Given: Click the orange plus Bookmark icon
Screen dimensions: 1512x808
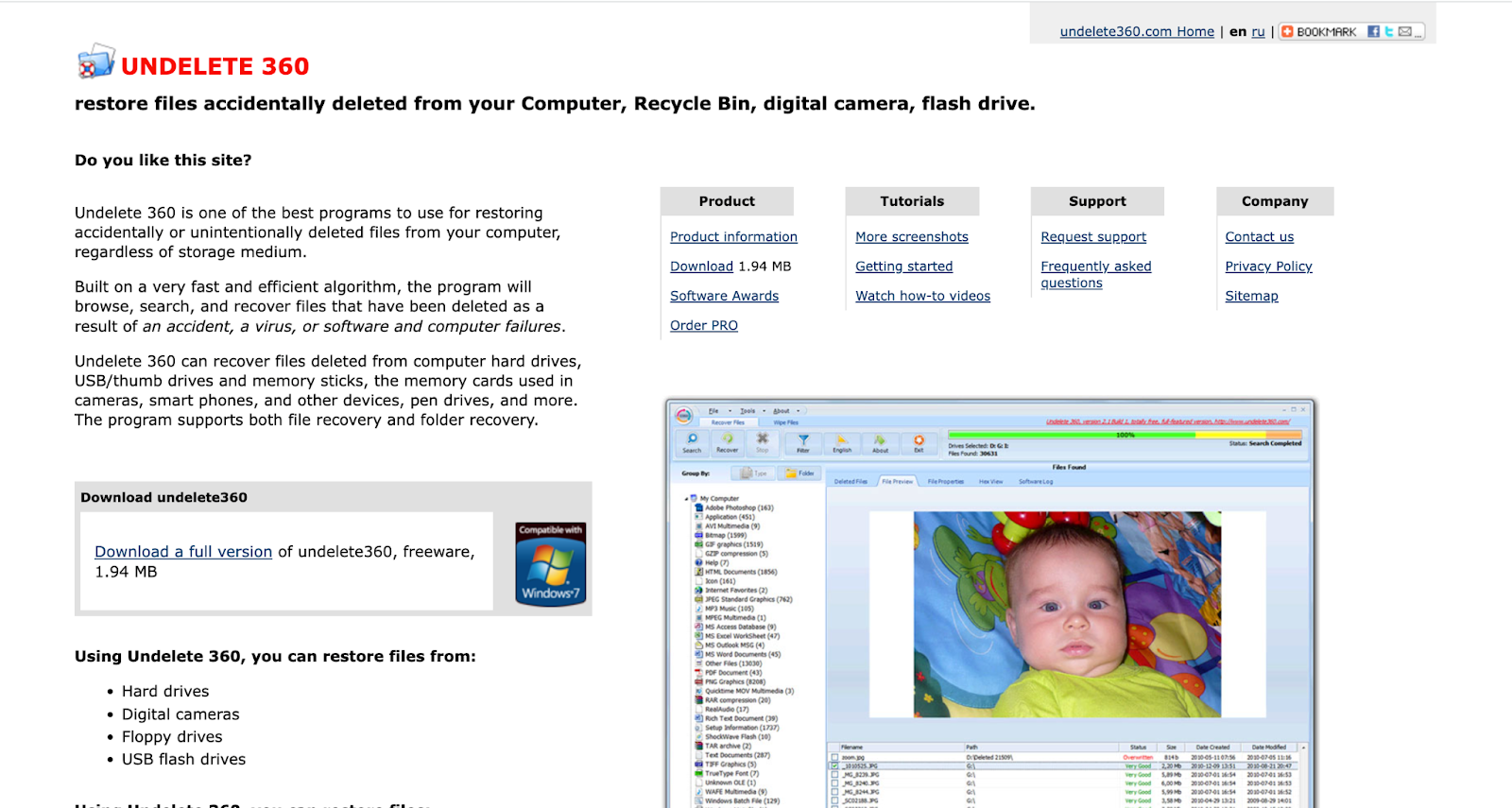Looking at the screenshot, I should (1287, 31).
